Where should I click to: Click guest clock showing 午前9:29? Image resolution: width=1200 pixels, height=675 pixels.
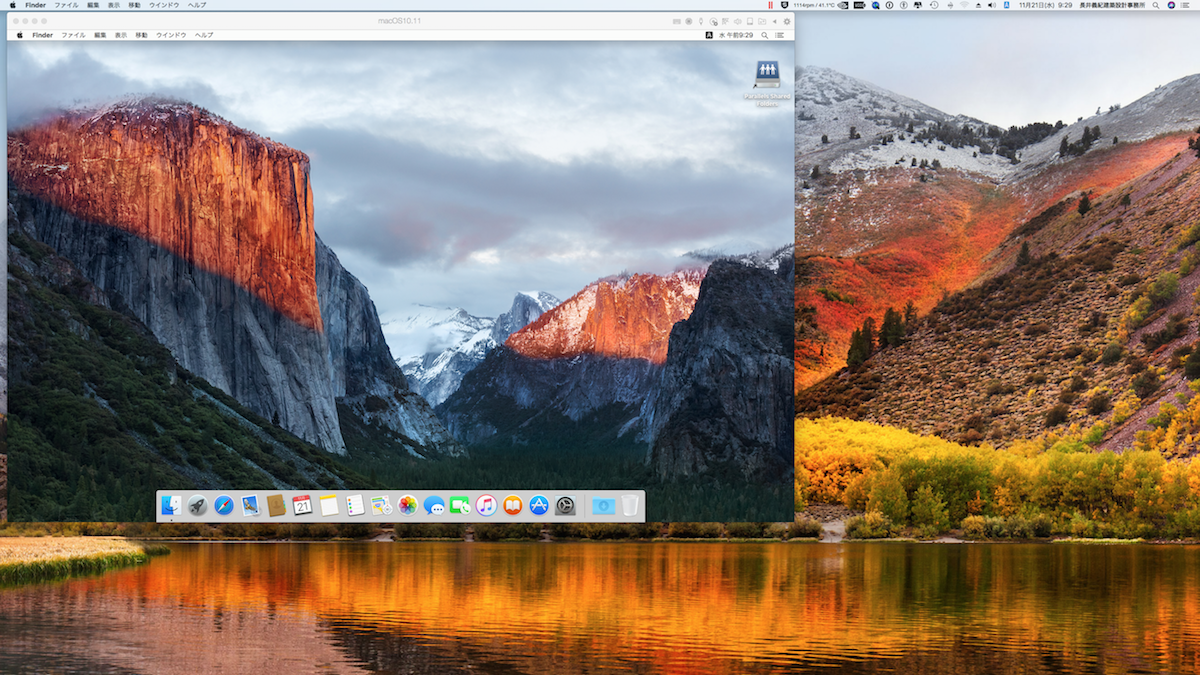point(736,35)
